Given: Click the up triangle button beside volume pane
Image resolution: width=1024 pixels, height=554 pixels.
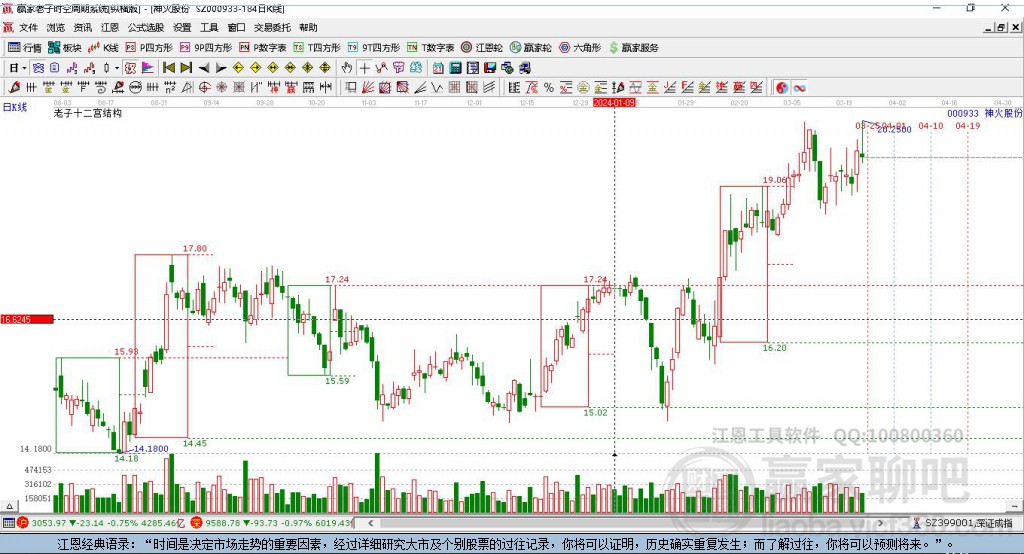Looking at the screenshot, I should tap(9, 506).
